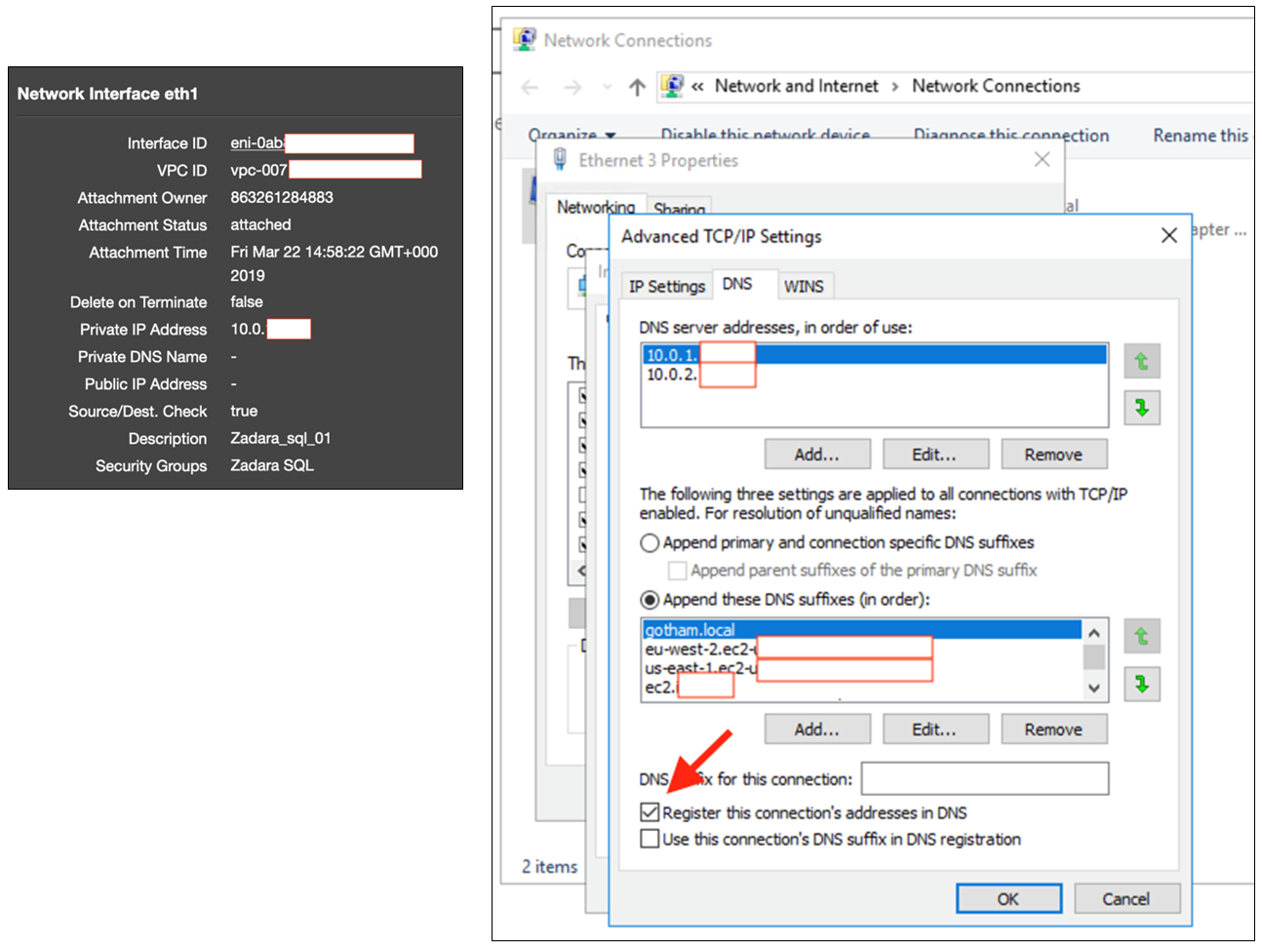Click the Network Connections title bar icon
This screenshot has width=1262, height=952.
[x=525, y=38]
